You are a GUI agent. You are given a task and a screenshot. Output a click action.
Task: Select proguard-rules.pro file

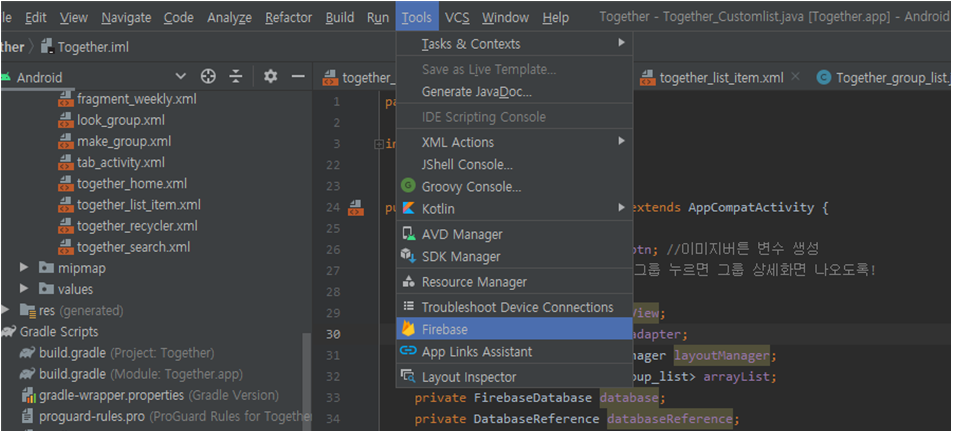[166, 417]
